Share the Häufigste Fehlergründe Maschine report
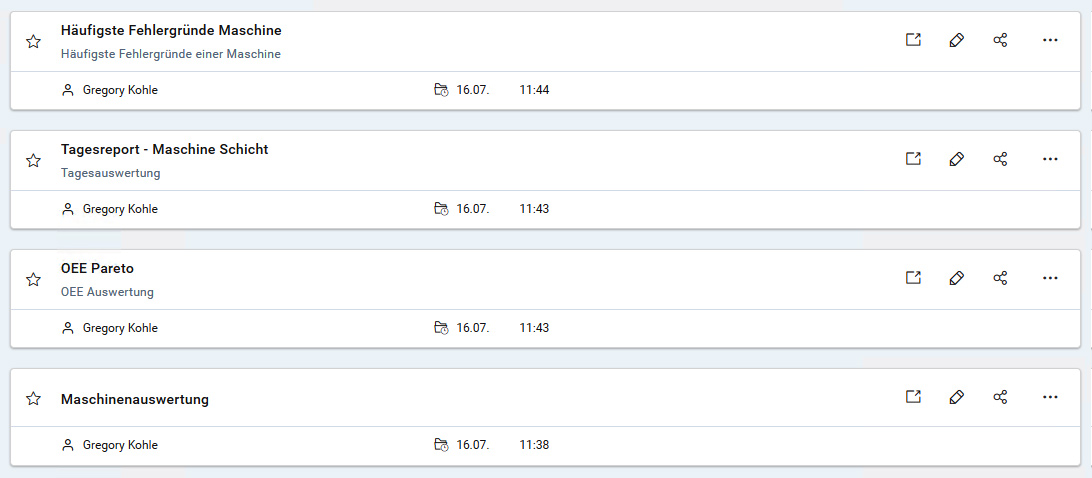This screenshot has height=478, width=1092. click(1000, 40)
